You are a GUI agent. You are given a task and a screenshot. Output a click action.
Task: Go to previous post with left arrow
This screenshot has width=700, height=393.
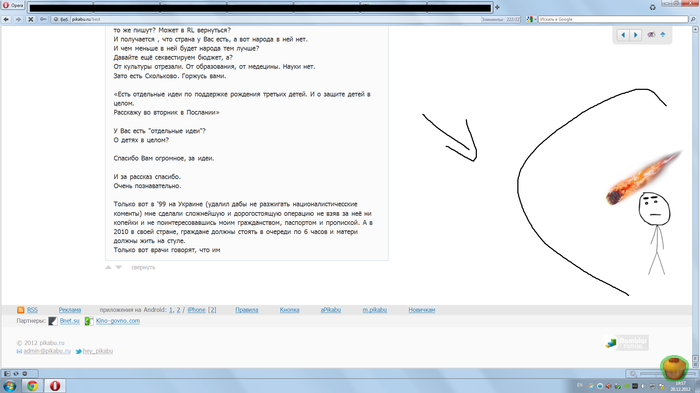pos(623,35)
